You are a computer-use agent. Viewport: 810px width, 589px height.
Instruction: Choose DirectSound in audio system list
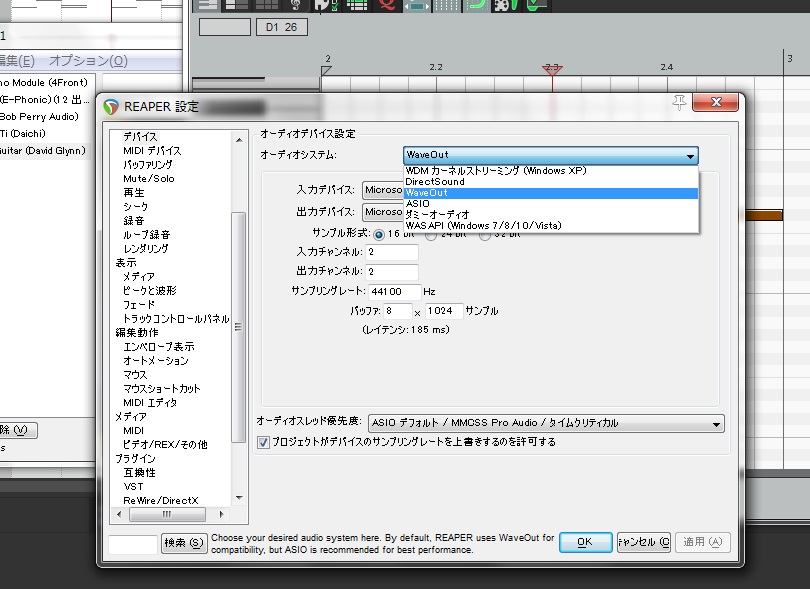(x=551, y=182)
